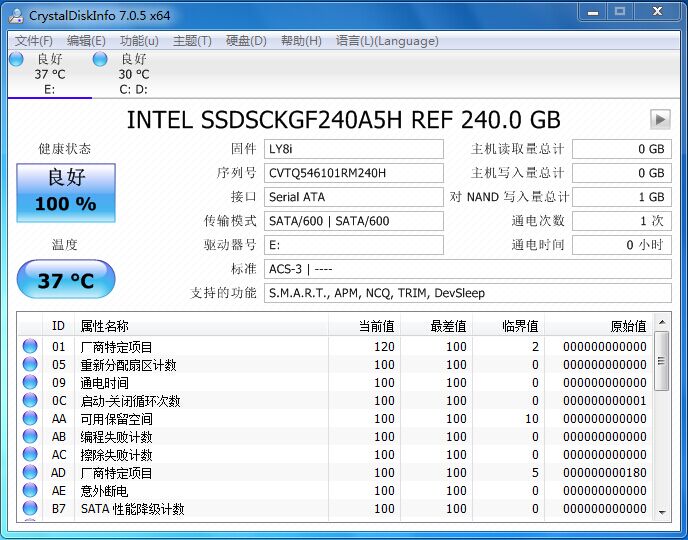
Task: Select the E: disk tab at 37 °C
Action: click(50, 74)
